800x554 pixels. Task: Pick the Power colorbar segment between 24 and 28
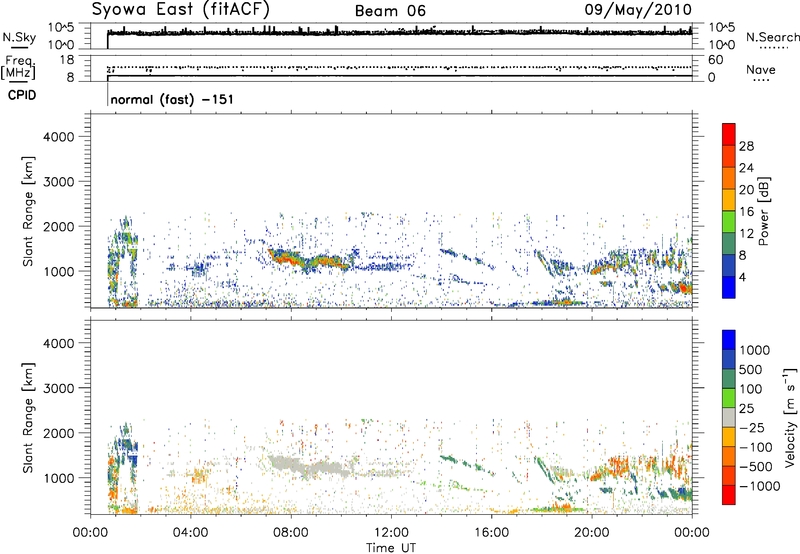point(729,157)
